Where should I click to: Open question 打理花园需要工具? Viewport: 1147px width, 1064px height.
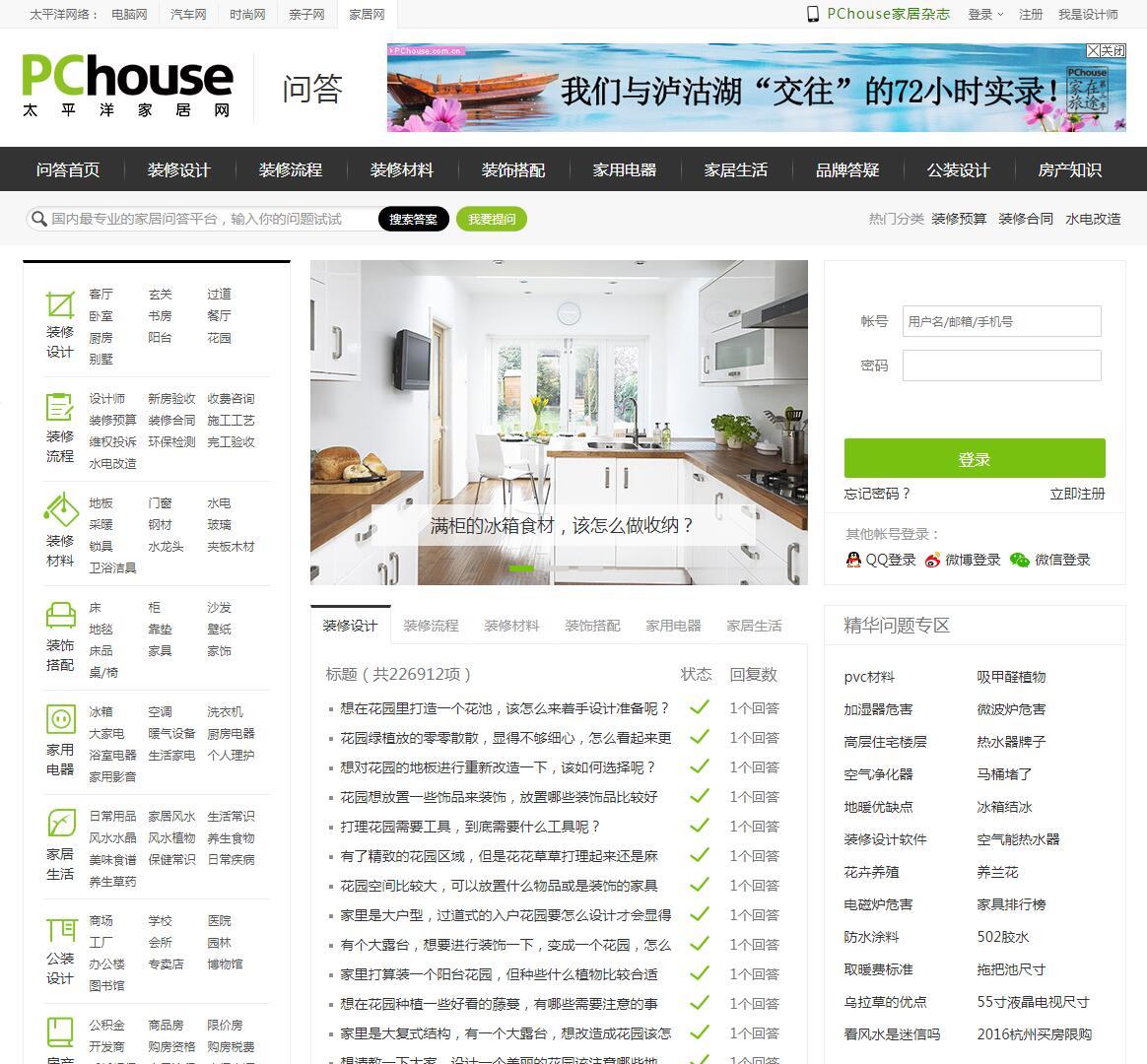pos(470,827)
